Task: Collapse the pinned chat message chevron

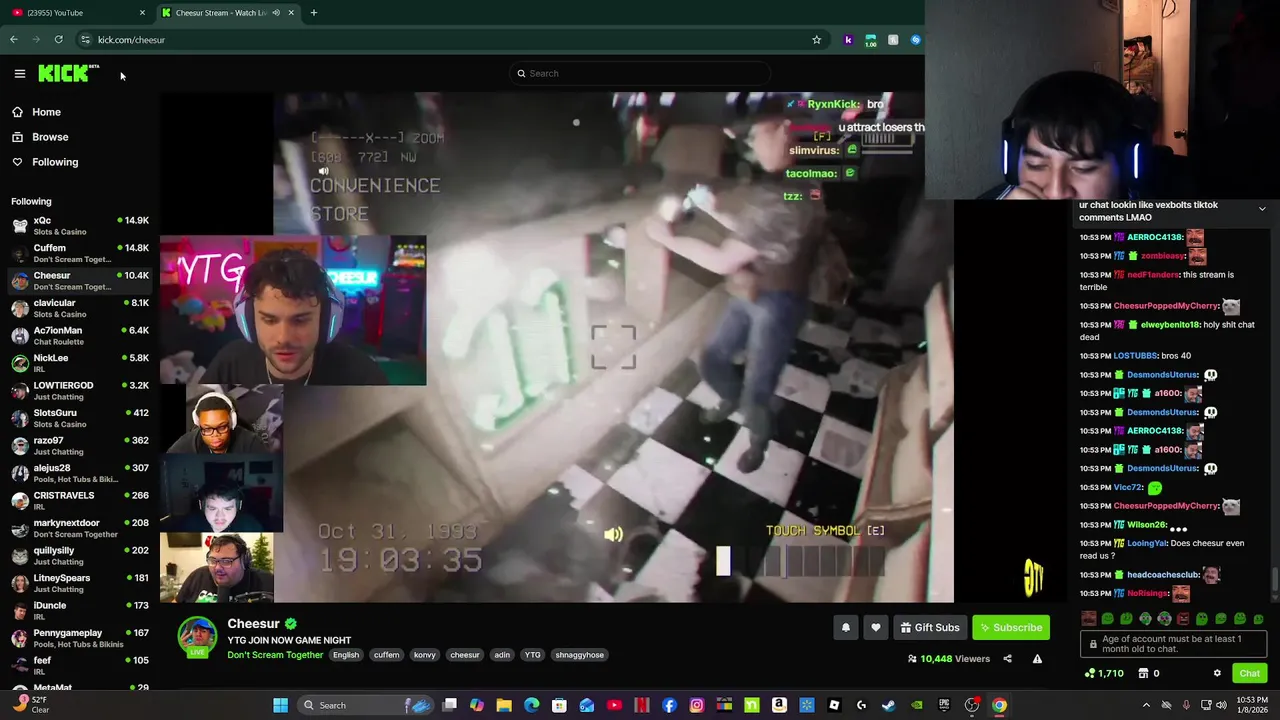Action: coord(1262,209)
